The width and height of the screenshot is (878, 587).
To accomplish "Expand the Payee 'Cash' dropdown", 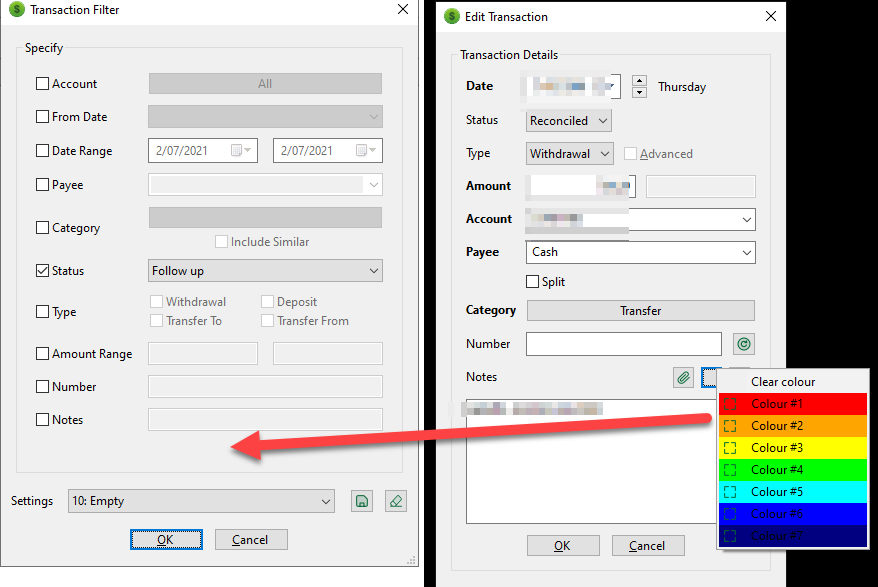I will tap(746, 253).
